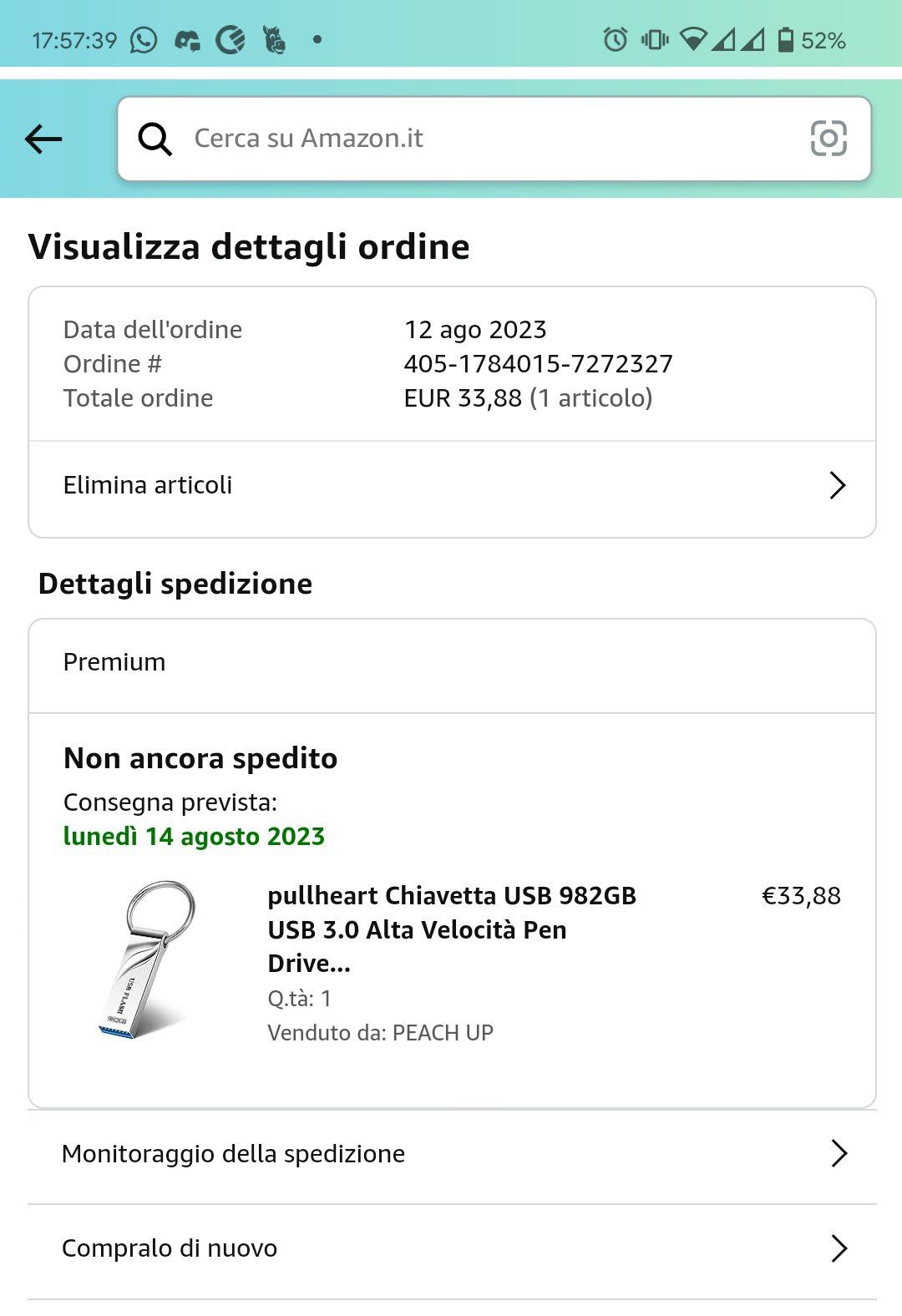Tap the alarm clock status icon
This screenshot has height=1316, width=902.
click(616, 39)
